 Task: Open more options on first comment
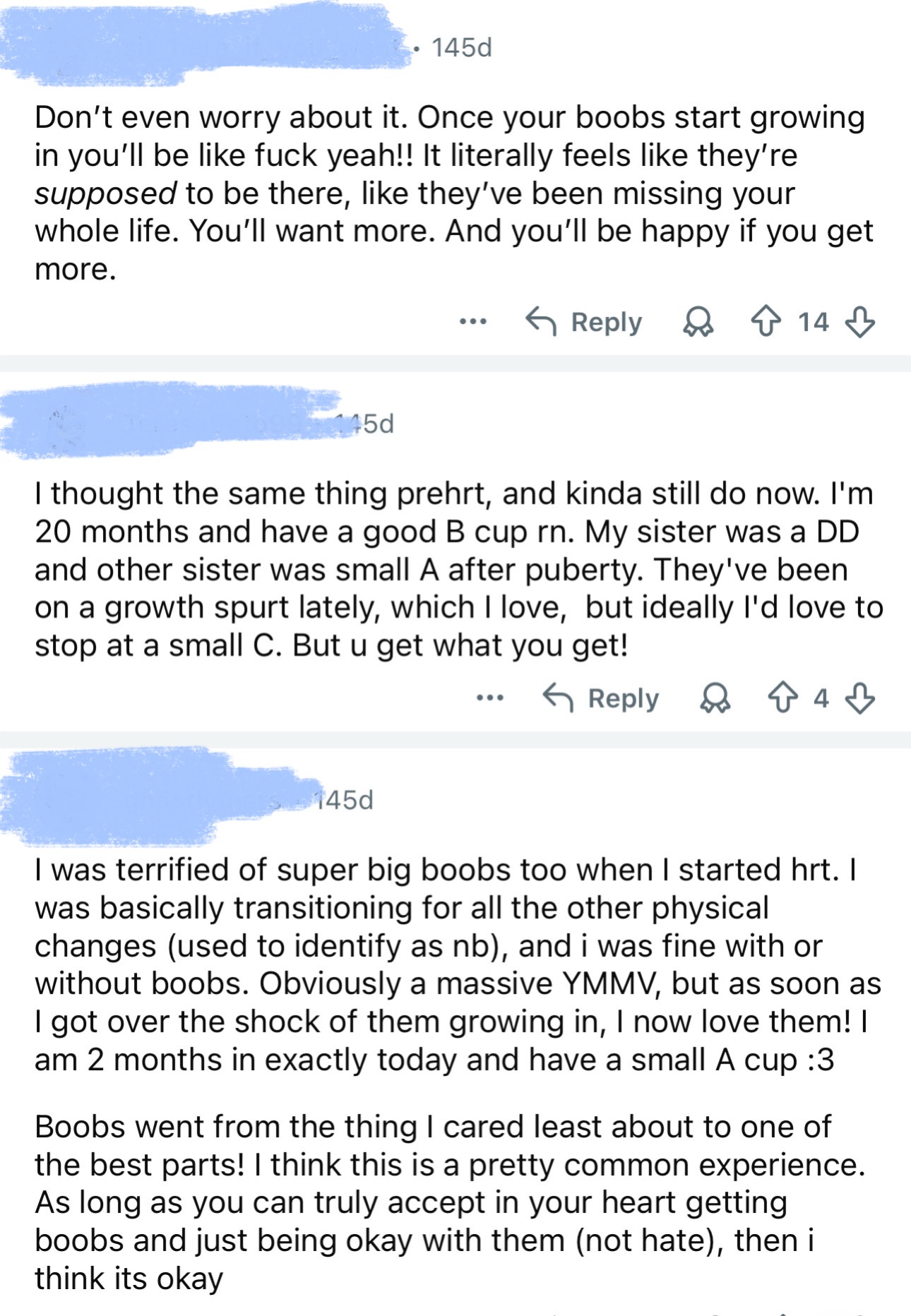pyautogui.click(x=472, y=323)
